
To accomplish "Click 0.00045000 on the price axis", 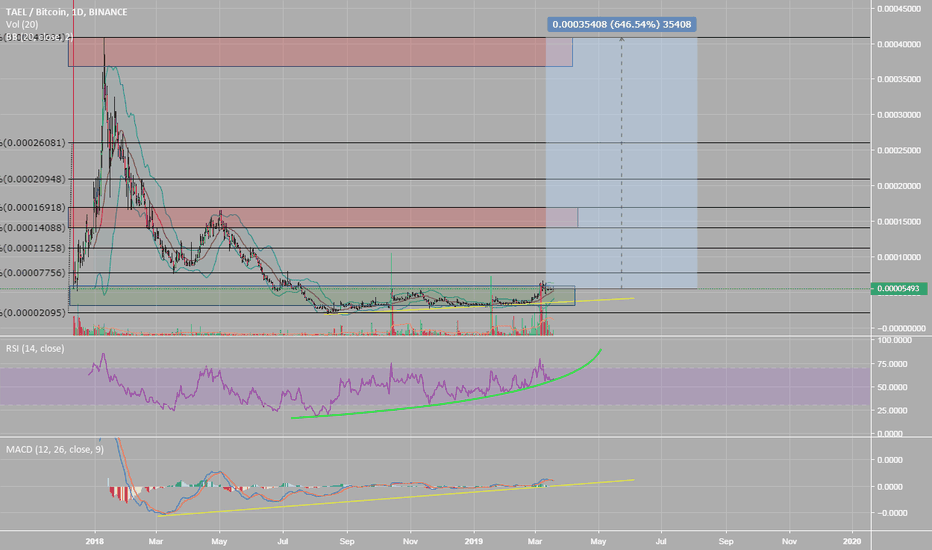I will click(899, 8).
